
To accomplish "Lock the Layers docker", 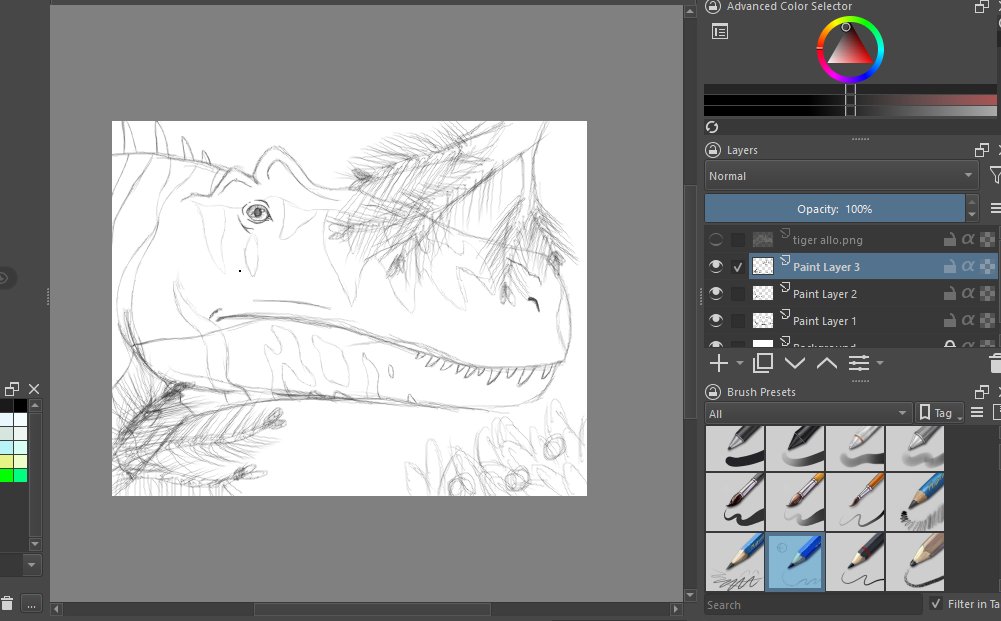I will click(712, 150).
